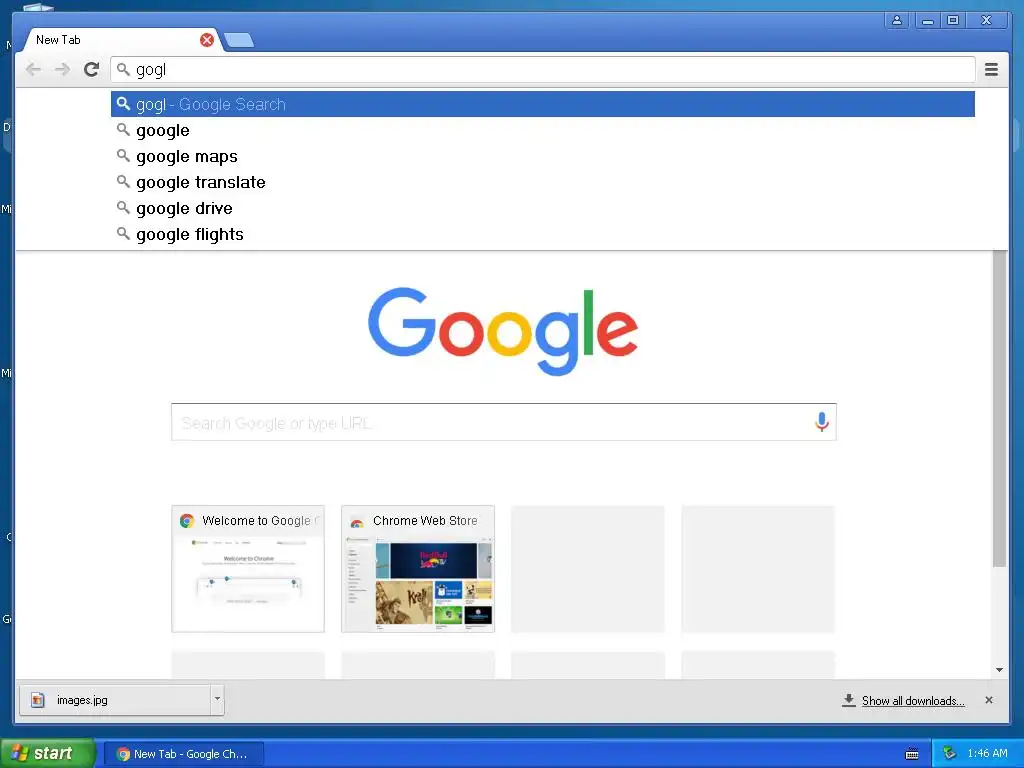
Task: Choose the 'google drive' suggestion
Action: coord(543,208)
